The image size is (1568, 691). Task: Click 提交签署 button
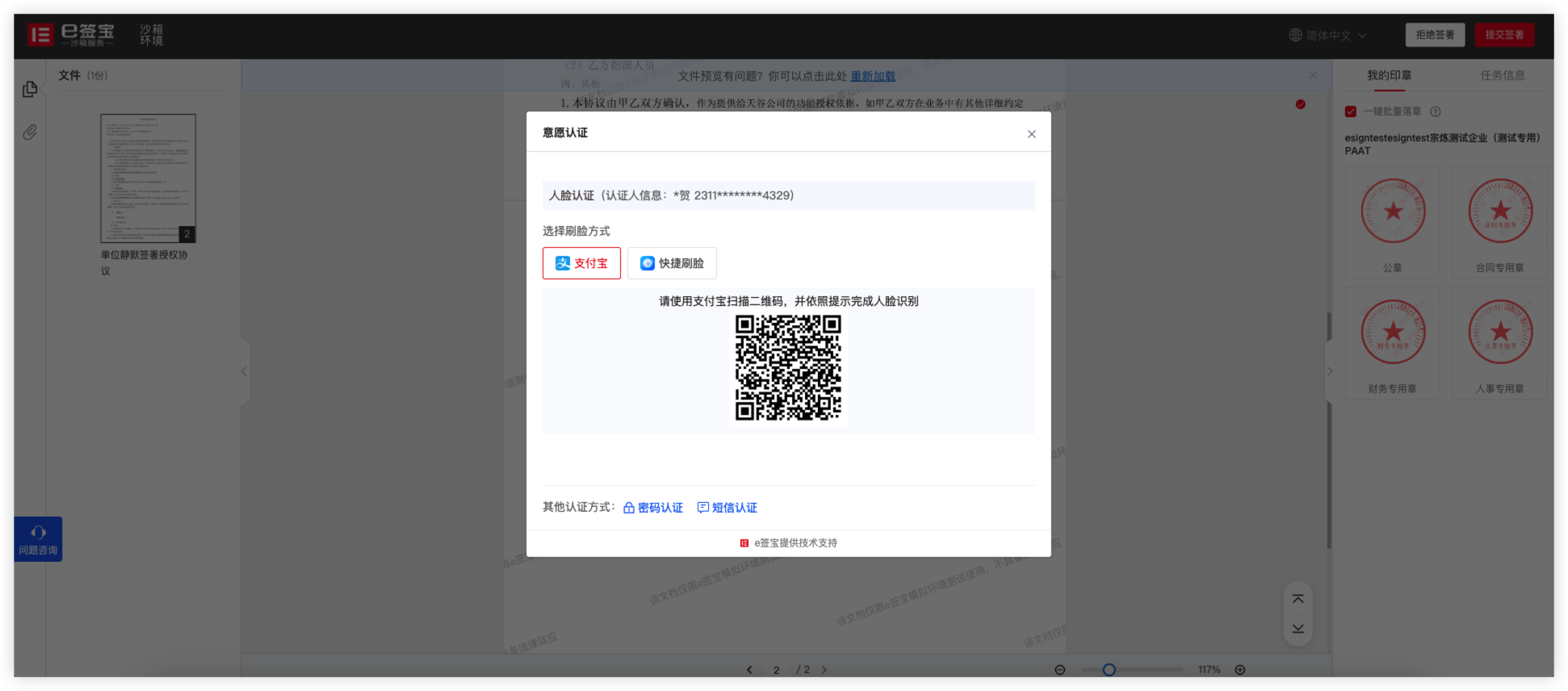click(x=1504, y=35)
